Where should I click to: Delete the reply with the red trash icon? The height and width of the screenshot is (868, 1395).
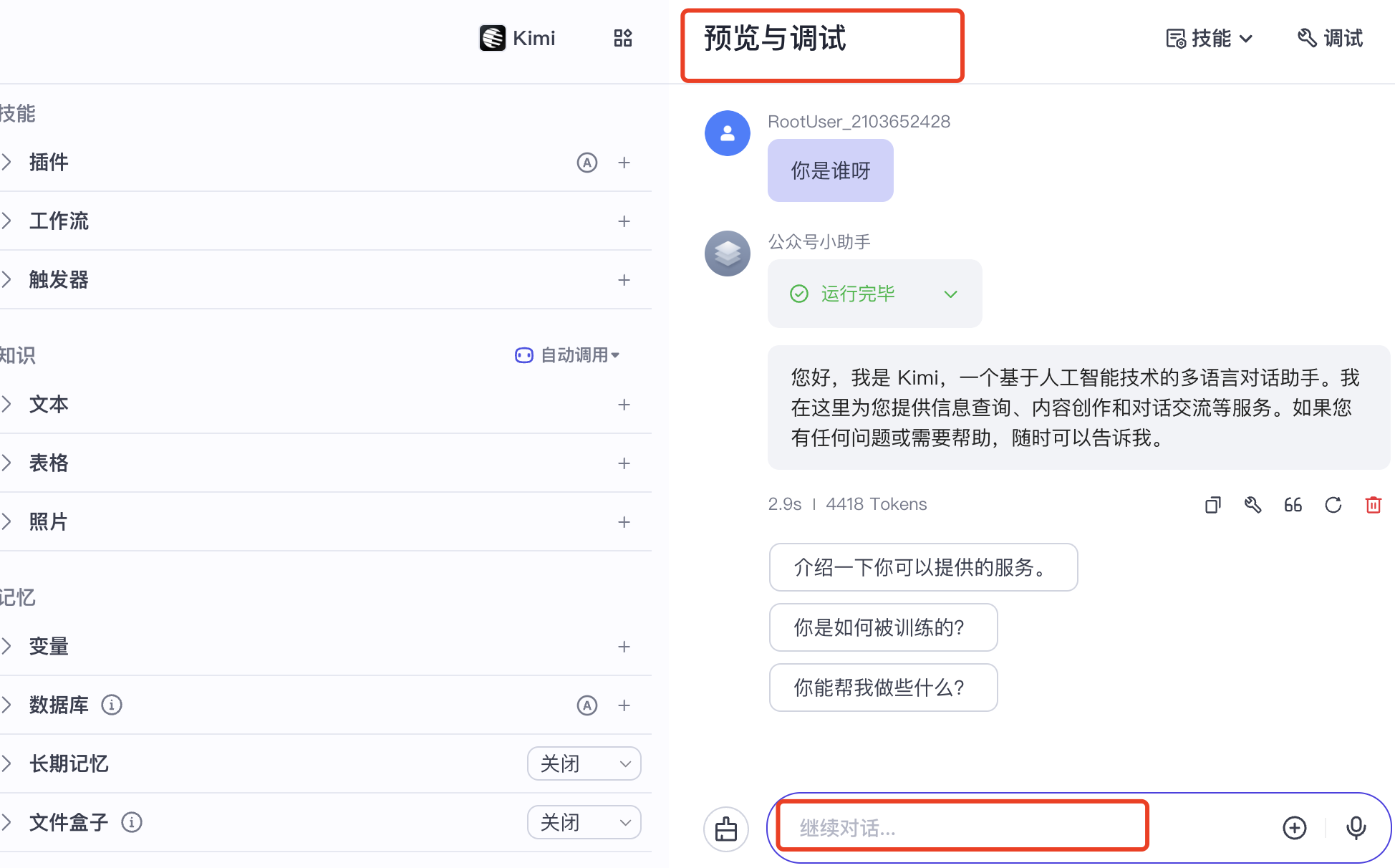tap(1373, 505)
